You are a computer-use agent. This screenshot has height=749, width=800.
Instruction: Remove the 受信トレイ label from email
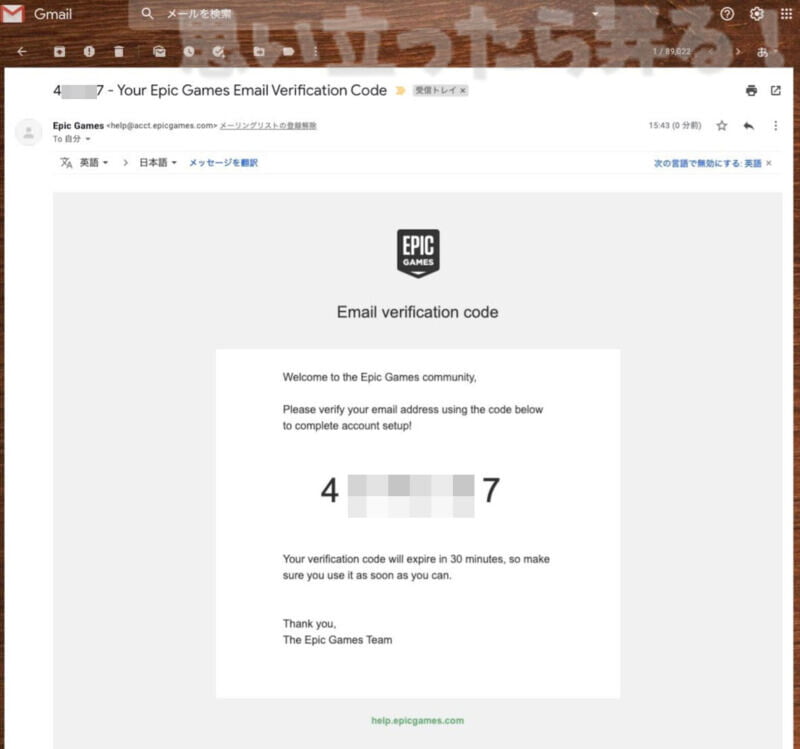(463, 91)
